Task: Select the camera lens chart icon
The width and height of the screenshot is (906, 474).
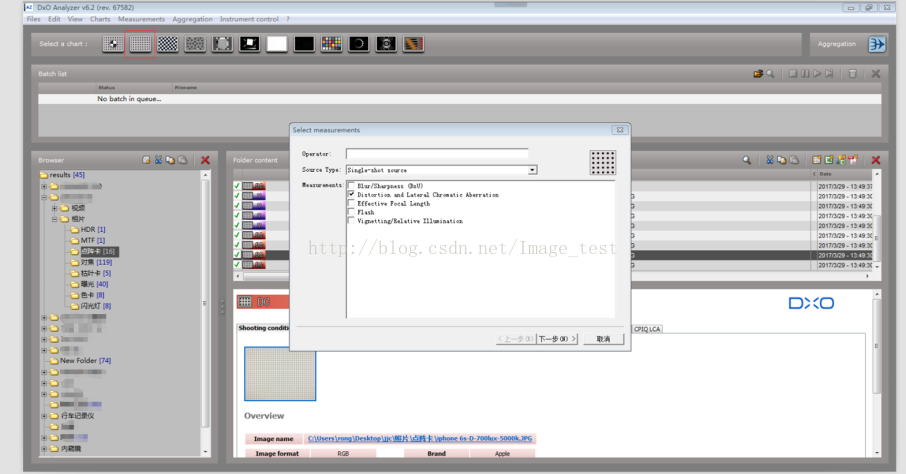Action: click(386, 44)
